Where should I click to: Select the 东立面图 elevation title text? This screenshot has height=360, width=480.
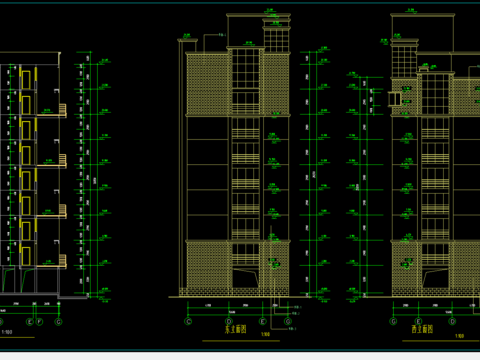pos(235,329)
